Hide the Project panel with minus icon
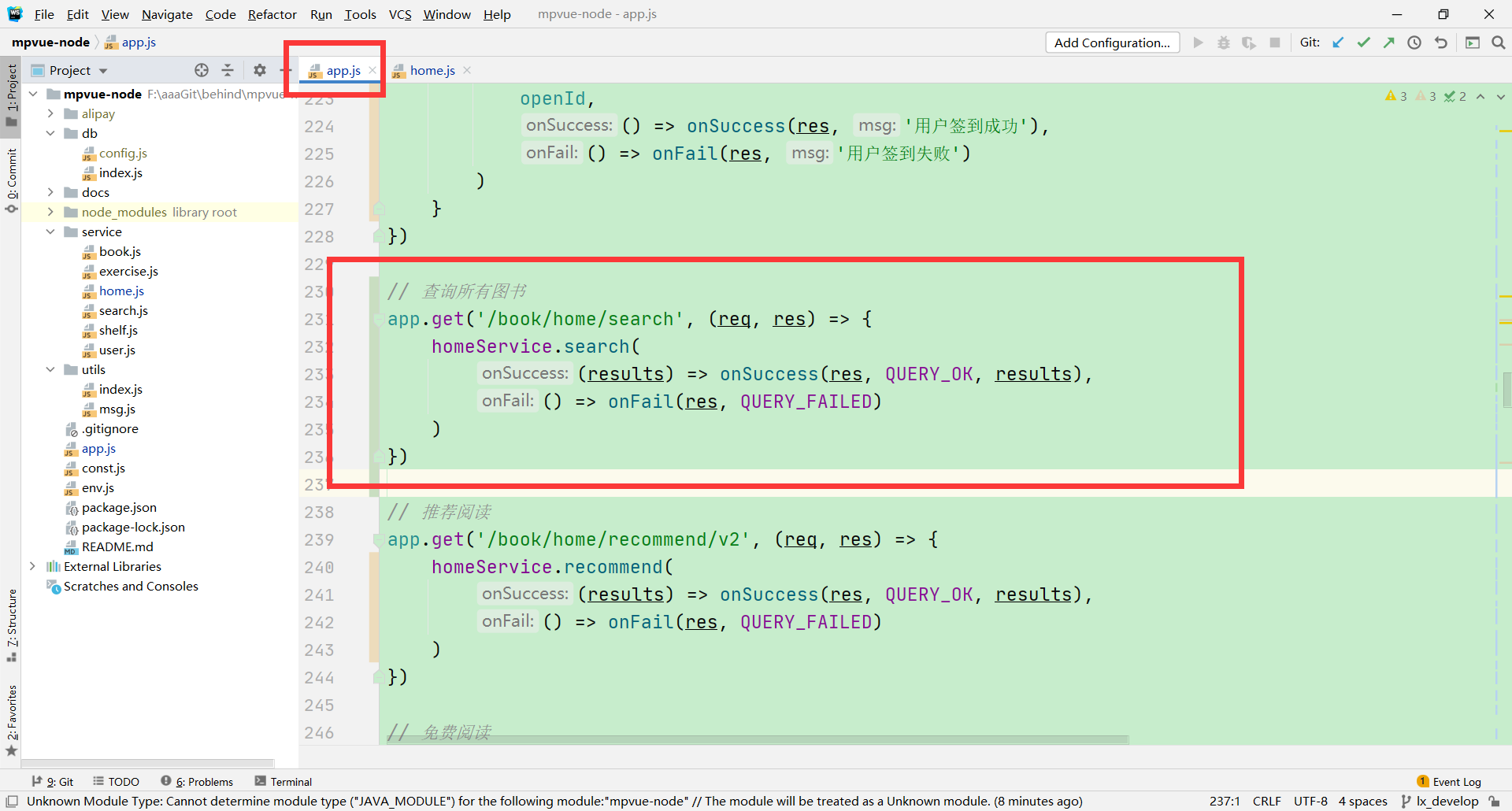The height and width of the screenshot is (811, 1512). click(x=284, y=70)
